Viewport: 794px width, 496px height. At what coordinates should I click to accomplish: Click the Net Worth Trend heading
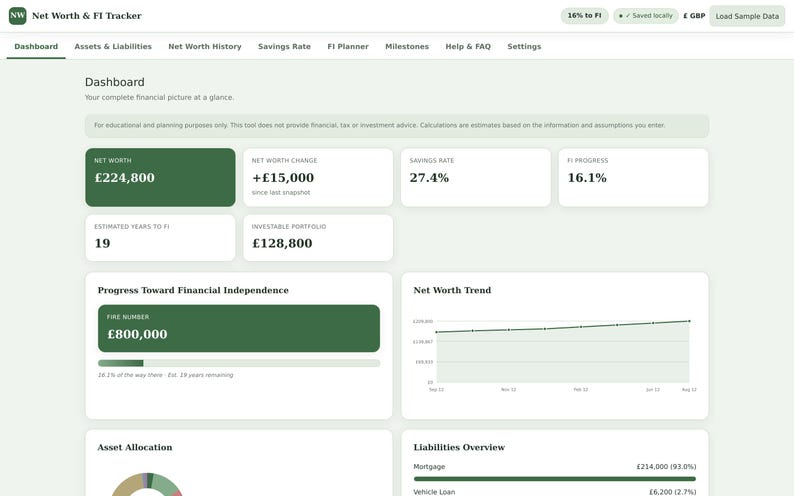click(452, 291)
